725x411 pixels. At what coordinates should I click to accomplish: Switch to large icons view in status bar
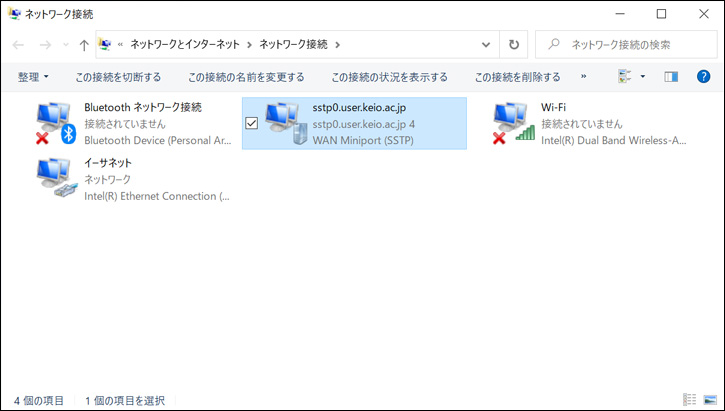[709, 400]
